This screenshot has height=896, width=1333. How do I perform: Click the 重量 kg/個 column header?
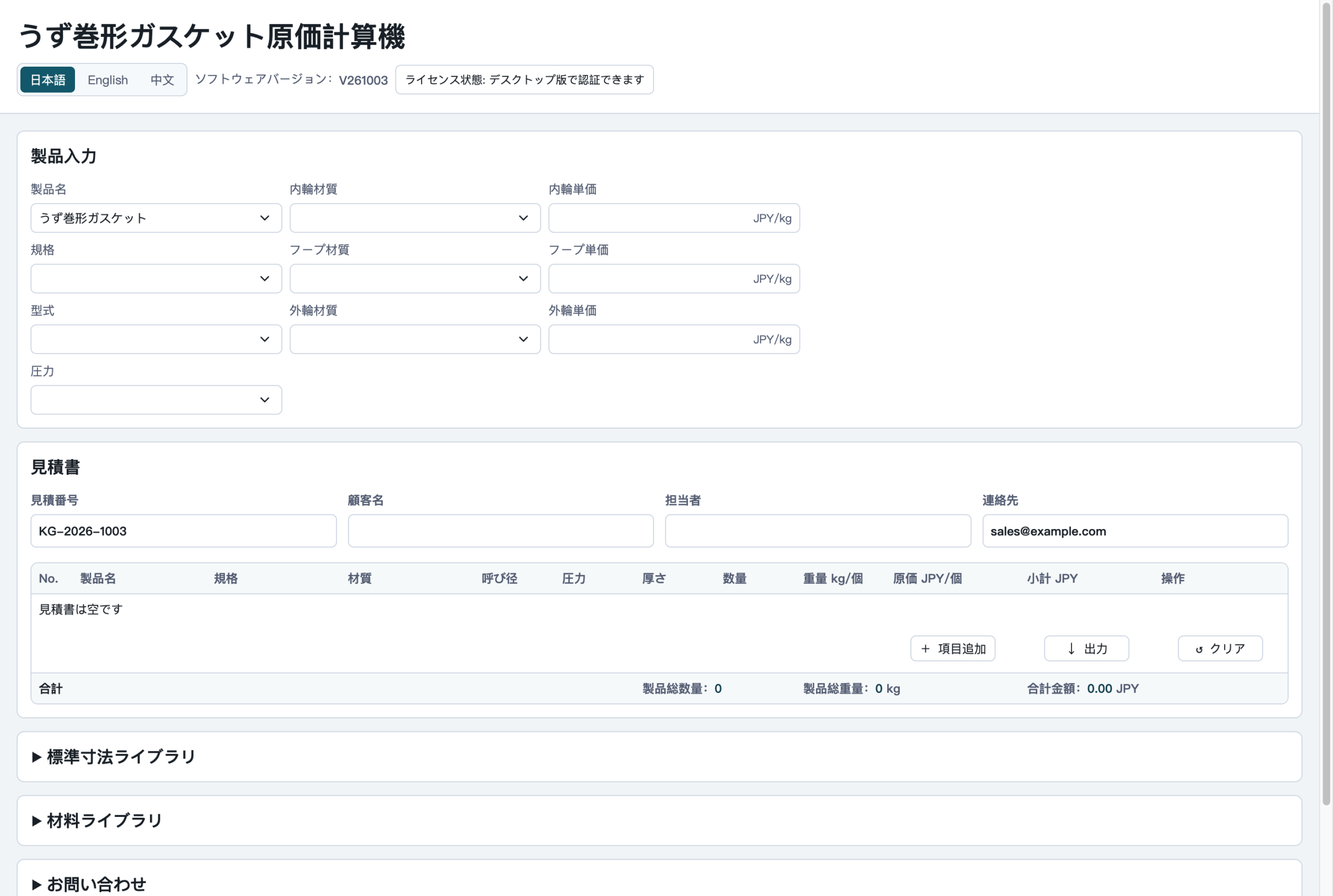(833, 578)
